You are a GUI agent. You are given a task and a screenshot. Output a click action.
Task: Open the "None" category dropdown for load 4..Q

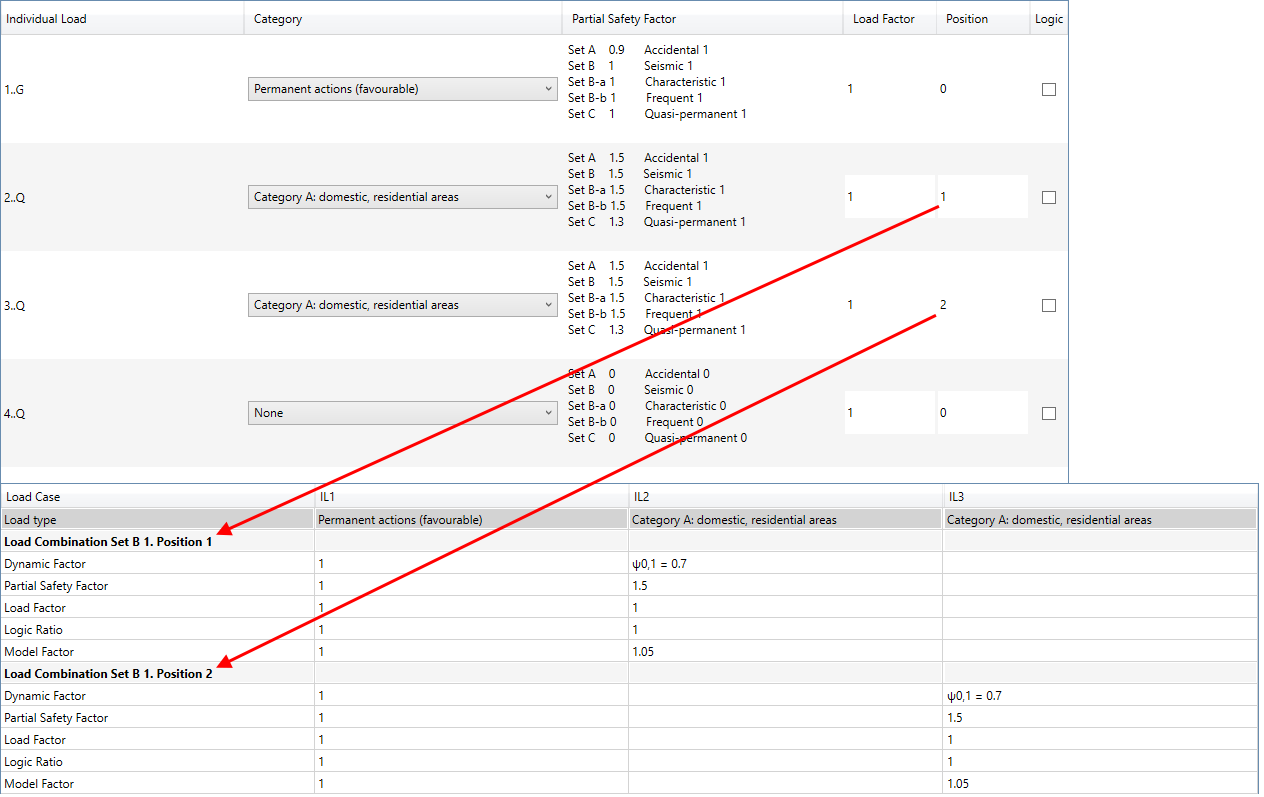(402, 412)
